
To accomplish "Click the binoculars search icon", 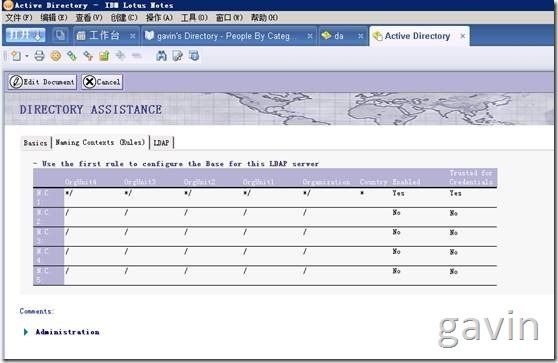I will click(161, 56).
